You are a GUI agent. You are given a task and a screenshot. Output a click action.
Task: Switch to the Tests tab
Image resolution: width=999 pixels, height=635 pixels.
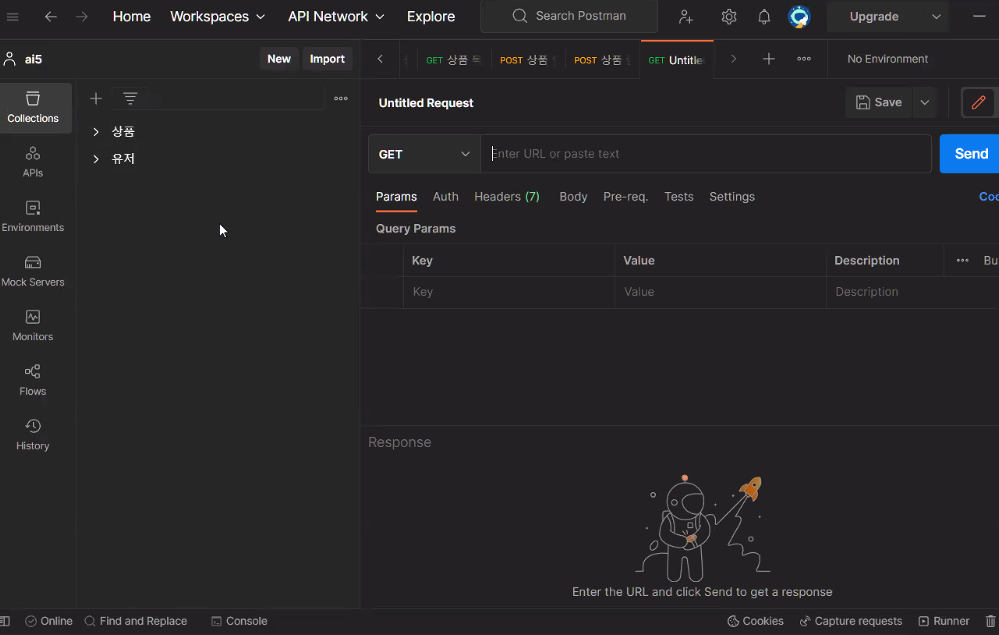tap(679, 197)
